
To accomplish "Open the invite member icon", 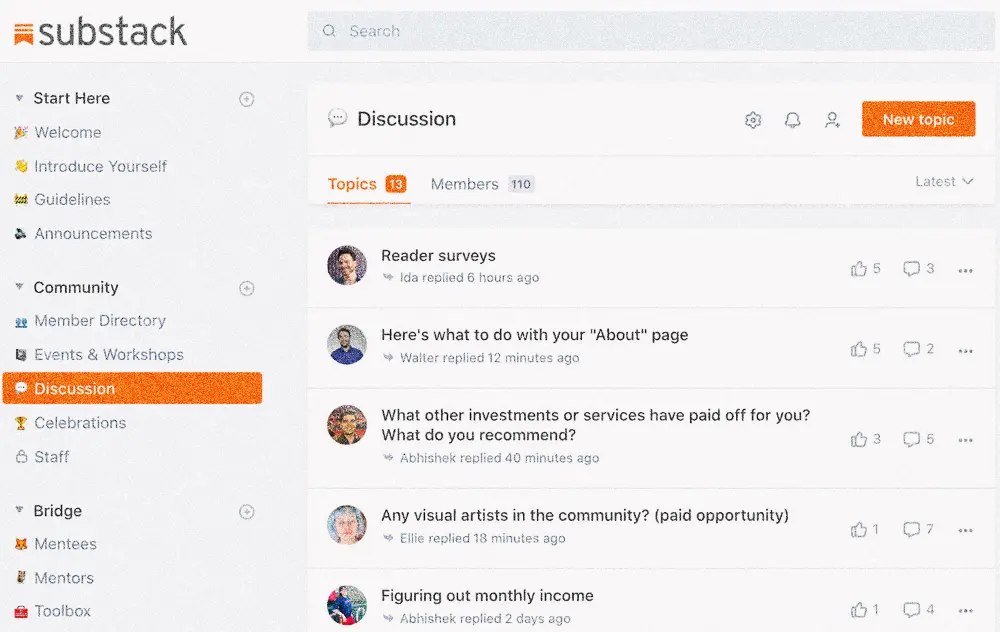I will (x=832, y=119).
